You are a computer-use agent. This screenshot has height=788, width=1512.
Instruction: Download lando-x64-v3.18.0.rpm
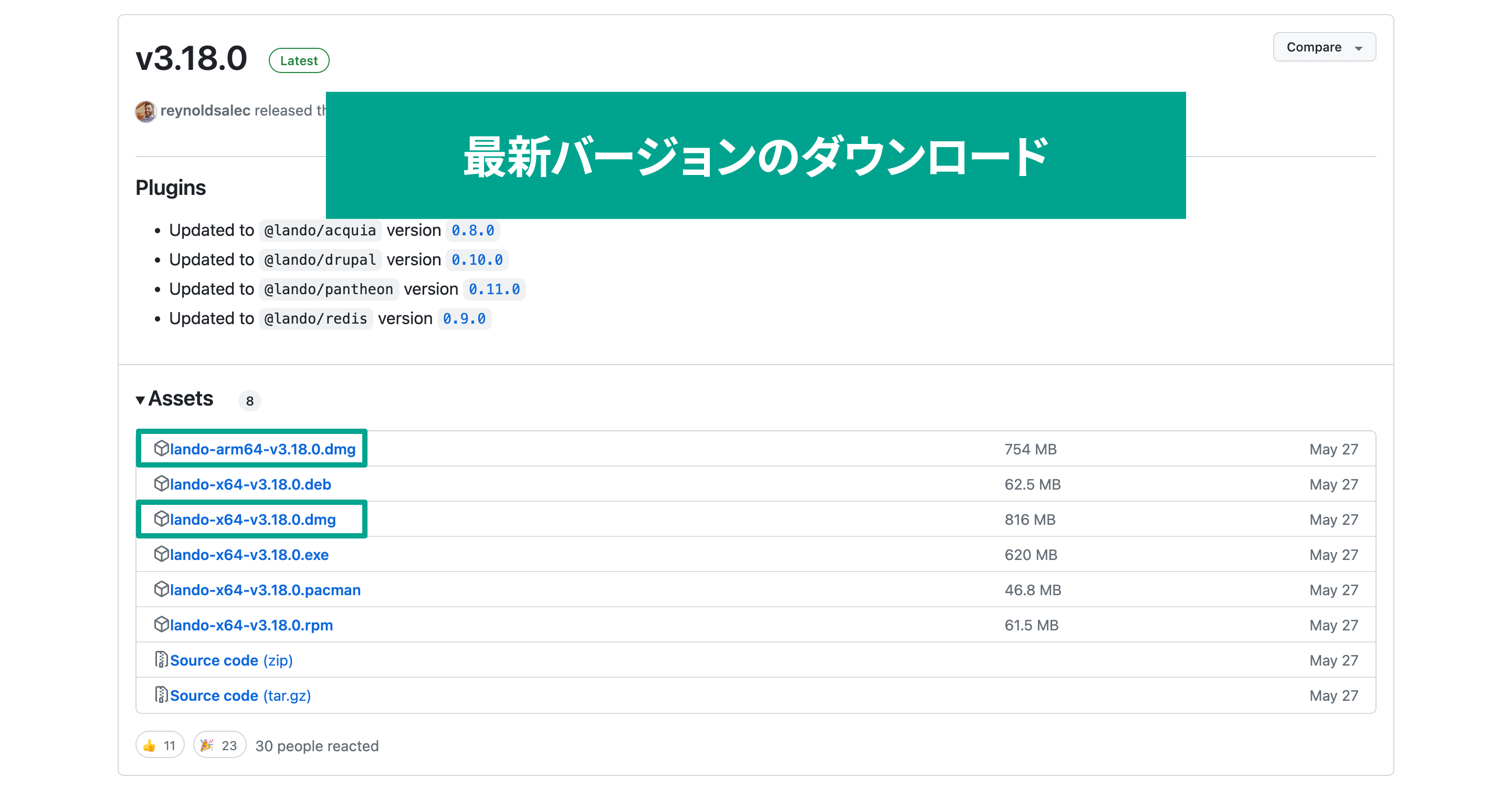[251, 625]
